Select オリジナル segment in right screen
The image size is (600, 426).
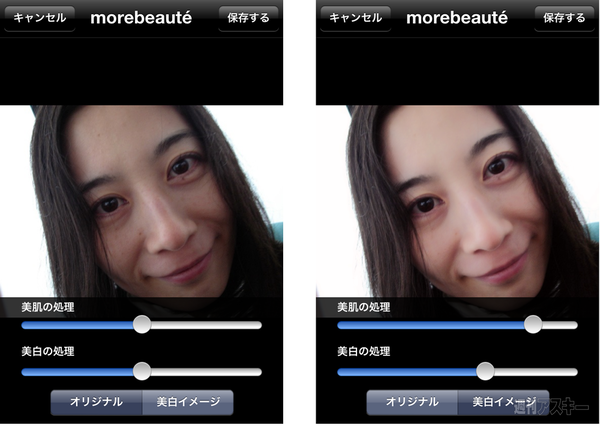412,402
